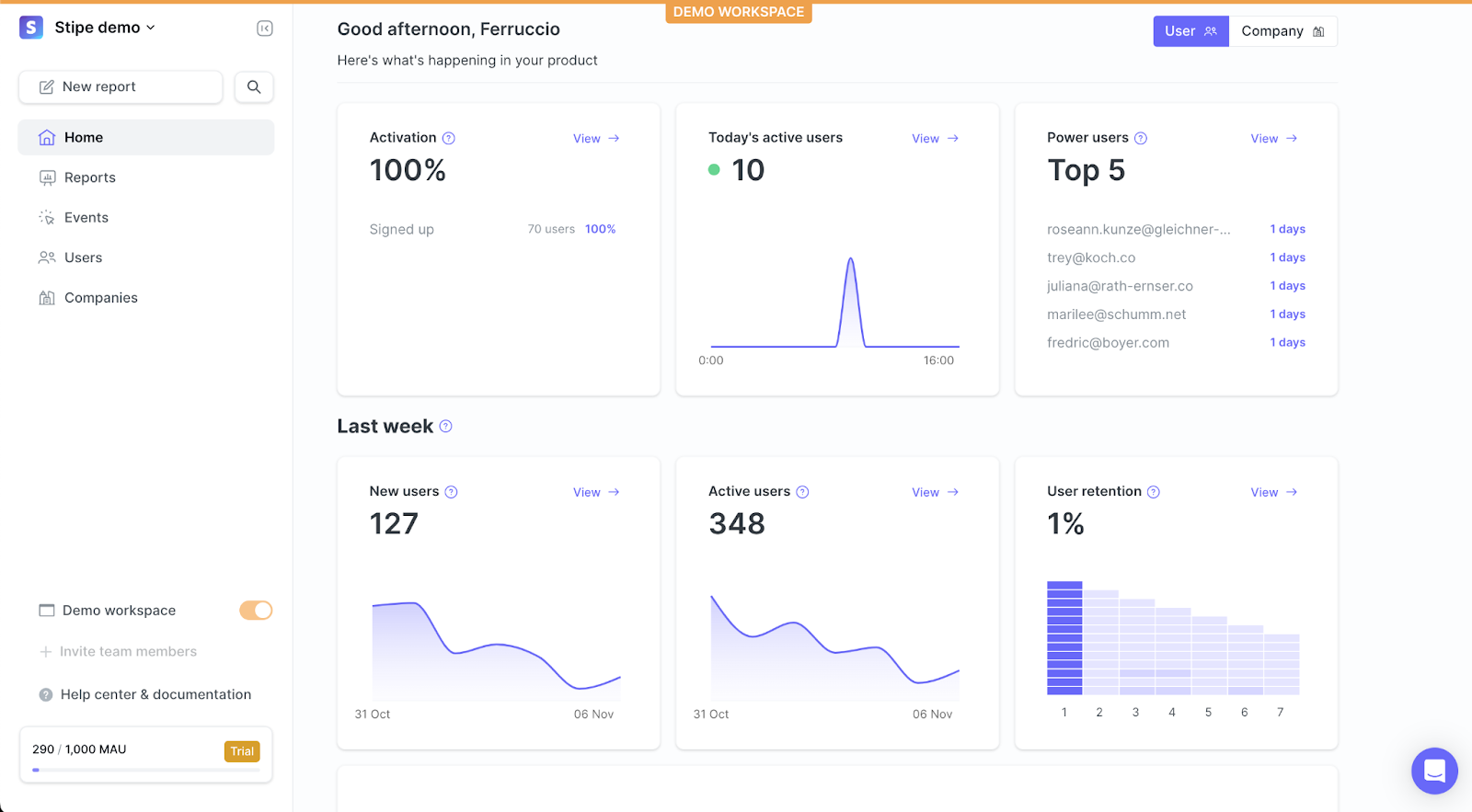Click the Activation help question icon
1472x812 pixels.
[449, 138]
